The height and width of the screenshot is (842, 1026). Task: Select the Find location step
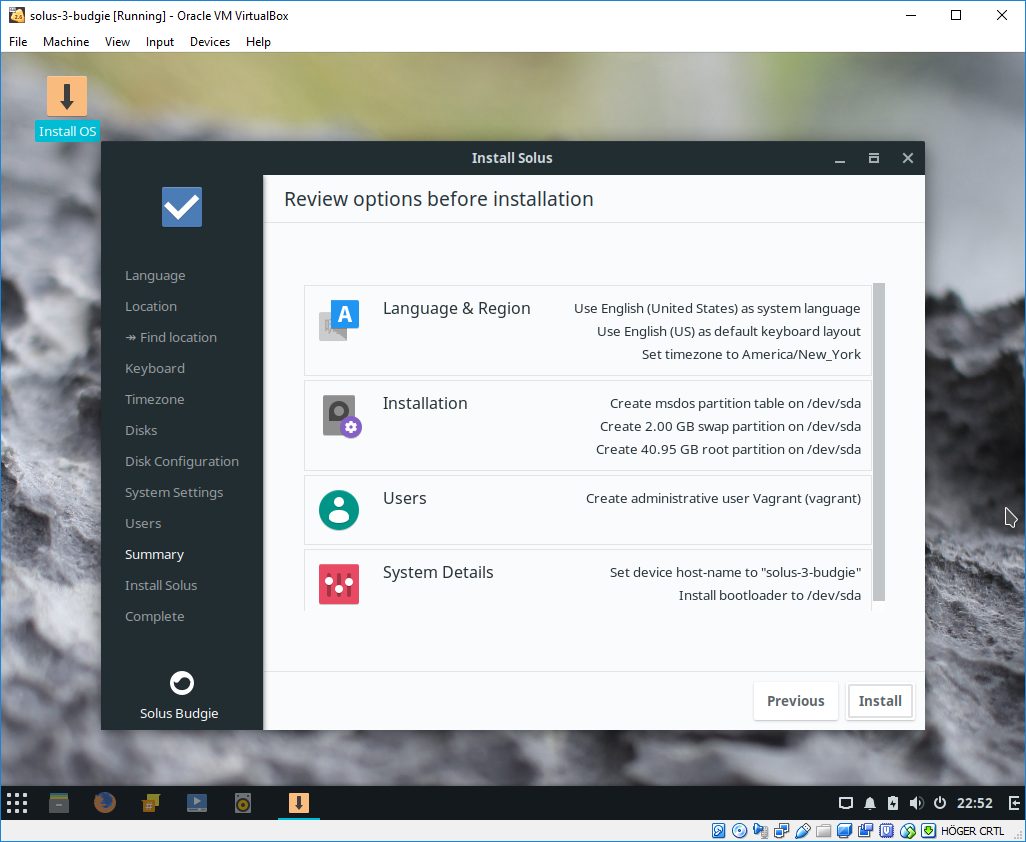tap(171, 338)
